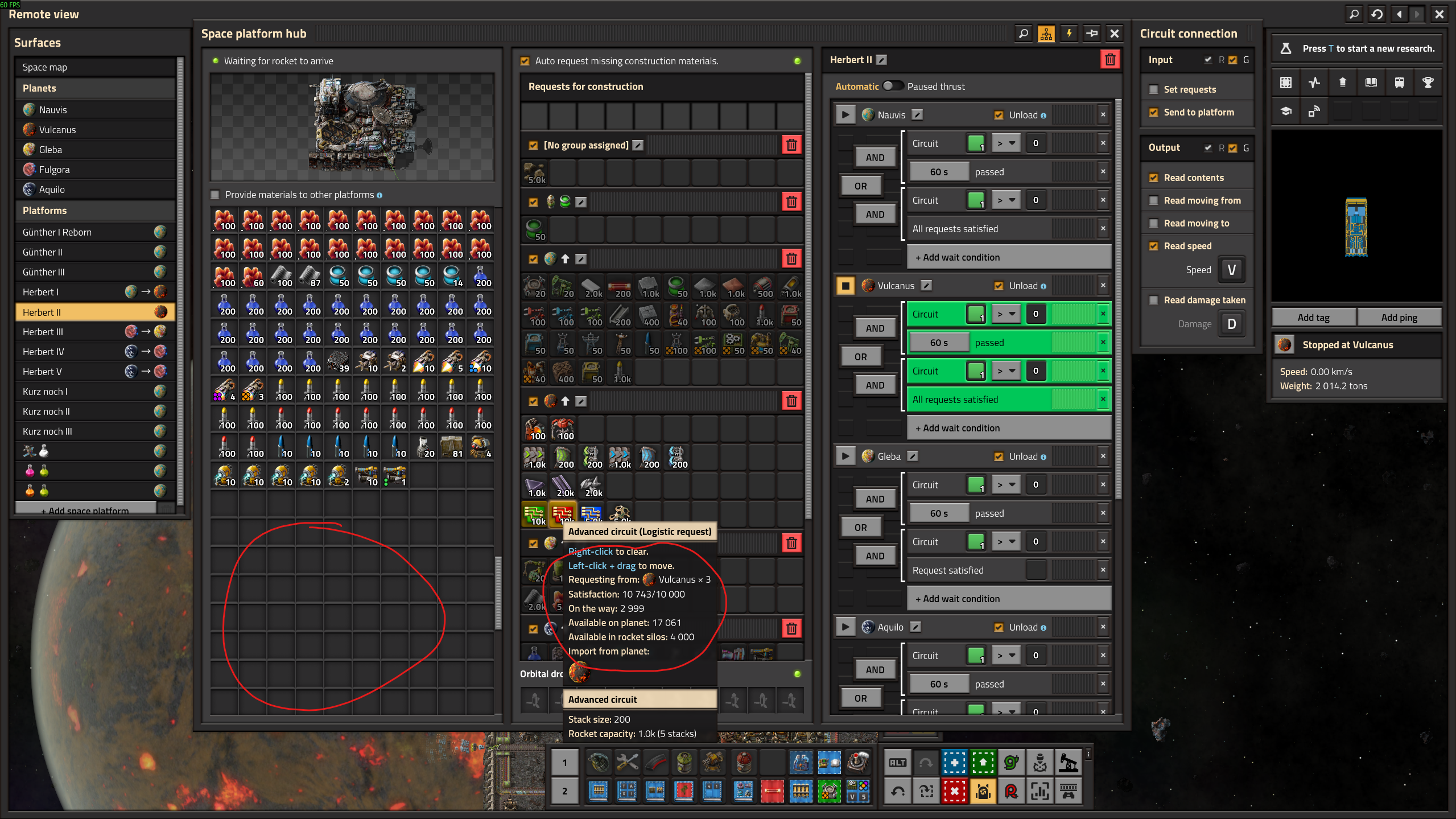Delete the No group assigned request group
The width and height of the screenshot is (1456, 819).
point(791,145)
